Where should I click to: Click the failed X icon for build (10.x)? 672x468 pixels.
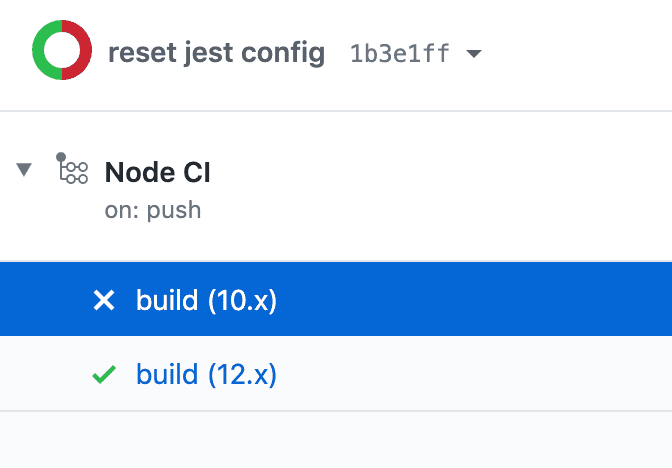point(104,300)
